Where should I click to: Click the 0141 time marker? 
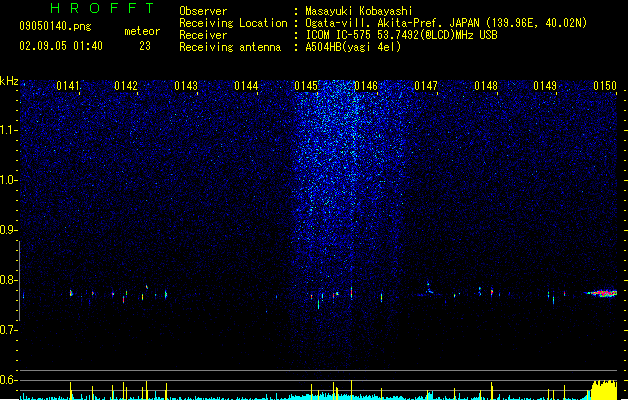click(x=68, y=86)
